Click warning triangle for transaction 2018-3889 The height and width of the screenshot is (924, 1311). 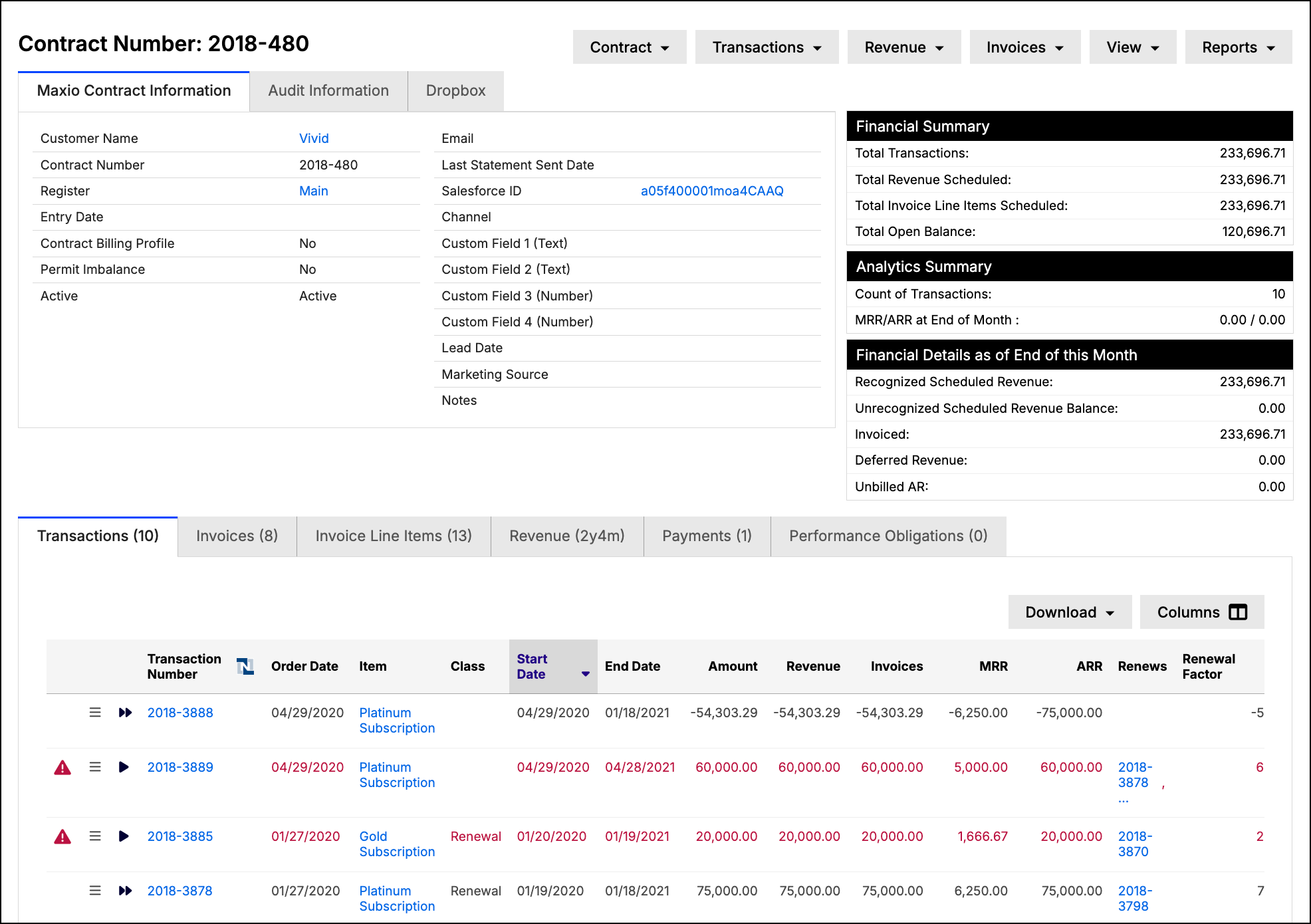click(x=62, y=768)
